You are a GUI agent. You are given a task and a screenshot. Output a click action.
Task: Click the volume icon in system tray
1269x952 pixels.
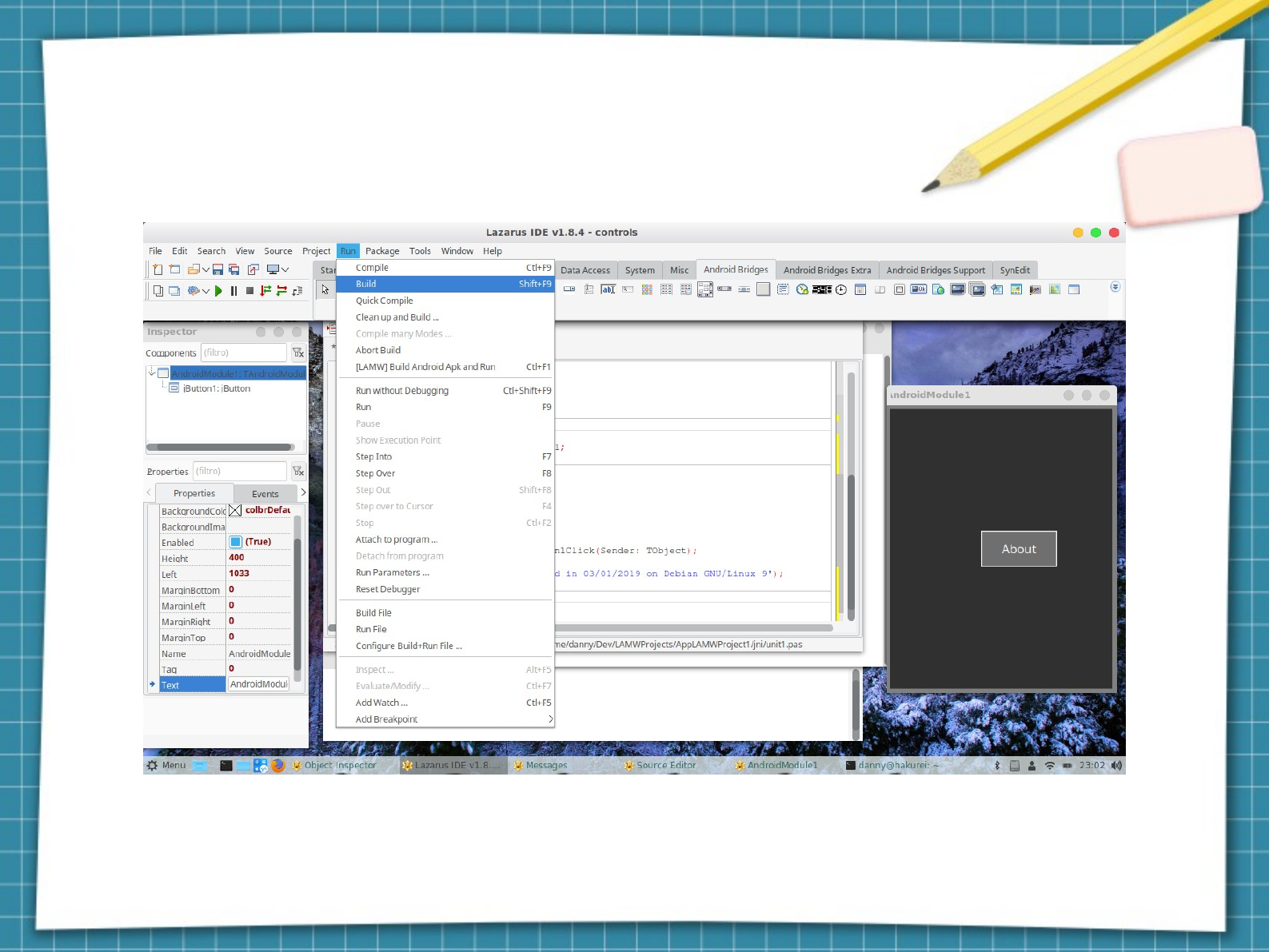(x=1116, y=765)
